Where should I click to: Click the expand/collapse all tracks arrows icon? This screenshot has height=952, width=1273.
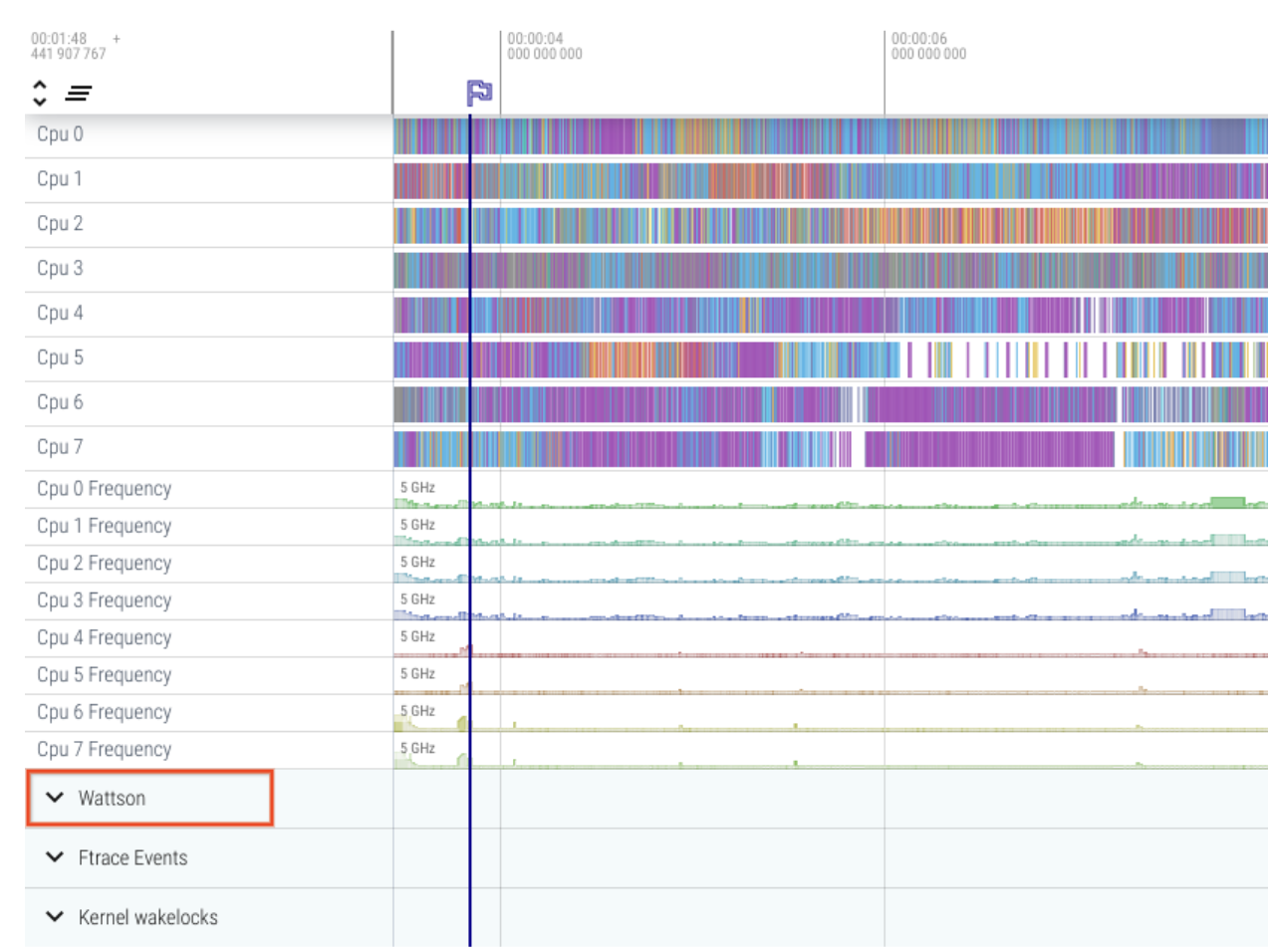click(40, 93)
